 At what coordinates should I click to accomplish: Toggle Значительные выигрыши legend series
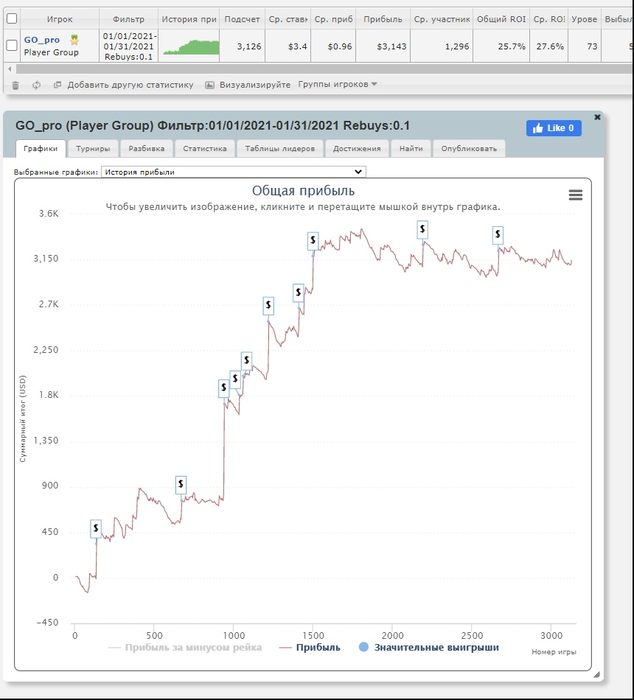429,647
